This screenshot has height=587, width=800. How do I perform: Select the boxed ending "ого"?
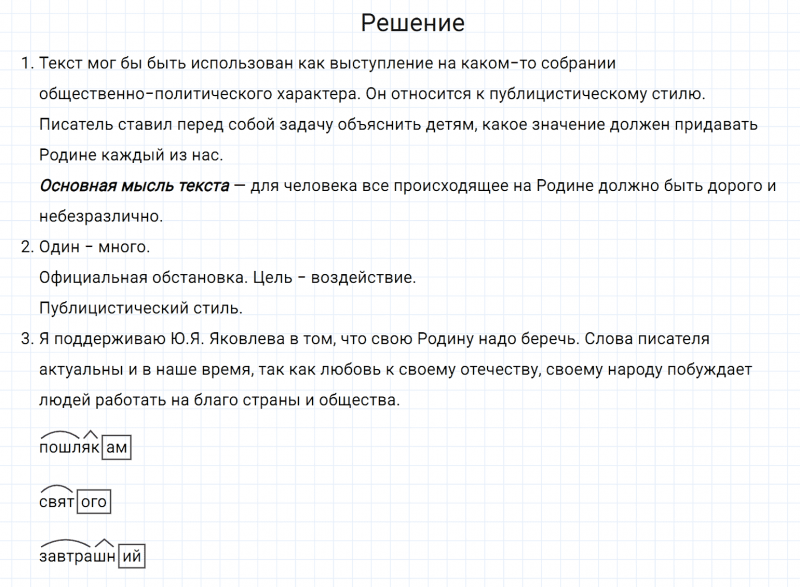coord(94,503)
